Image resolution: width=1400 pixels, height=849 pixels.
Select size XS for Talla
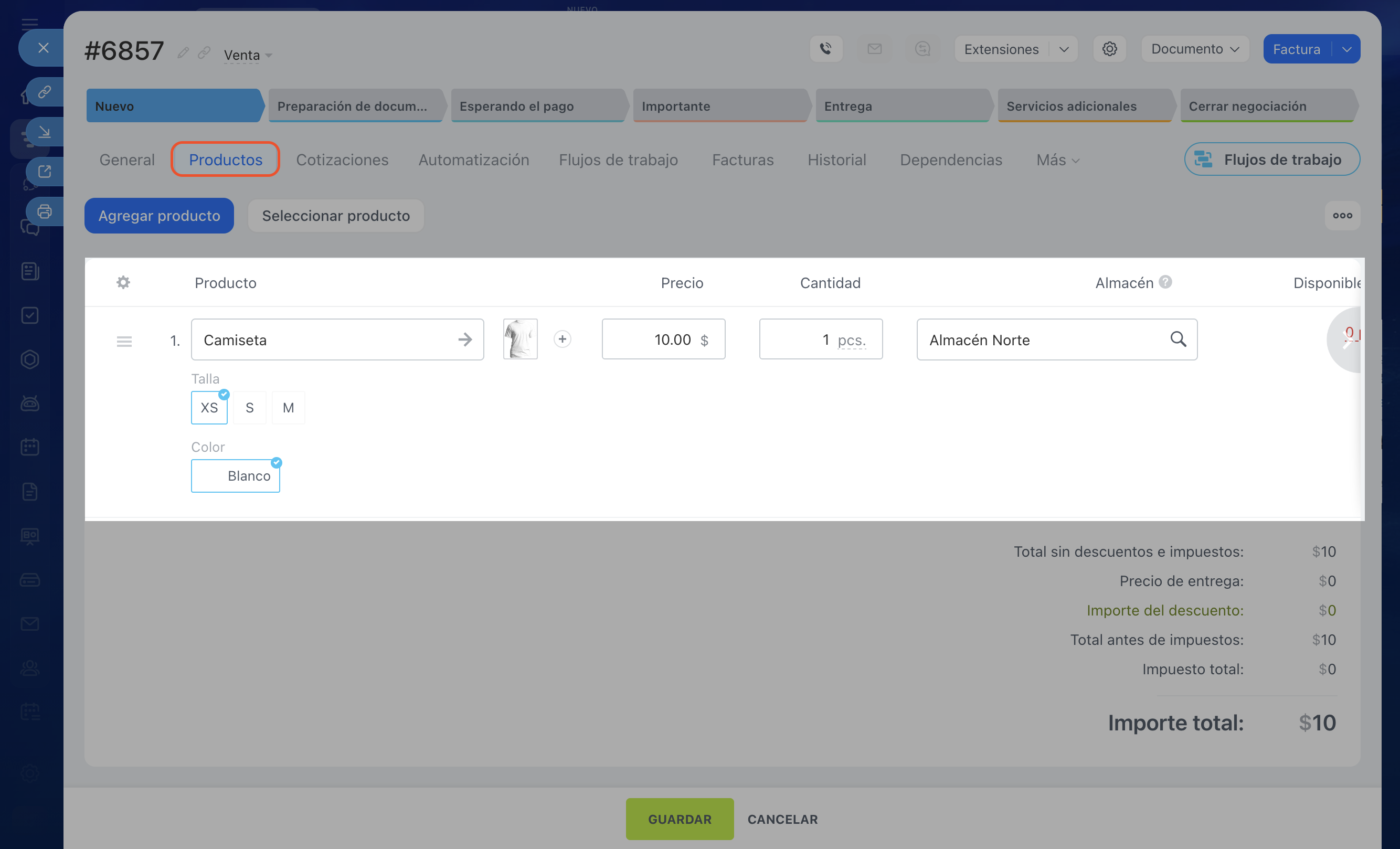[209, 408]
